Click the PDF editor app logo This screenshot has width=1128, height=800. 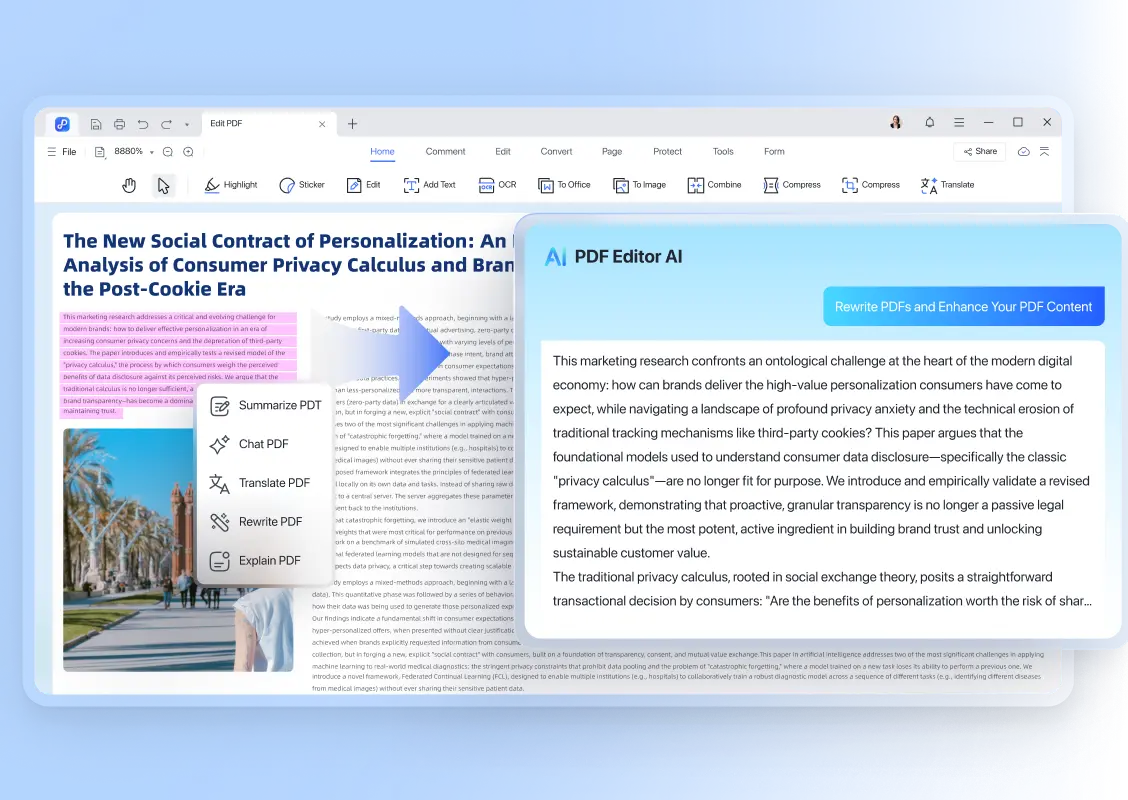[63, 124]
